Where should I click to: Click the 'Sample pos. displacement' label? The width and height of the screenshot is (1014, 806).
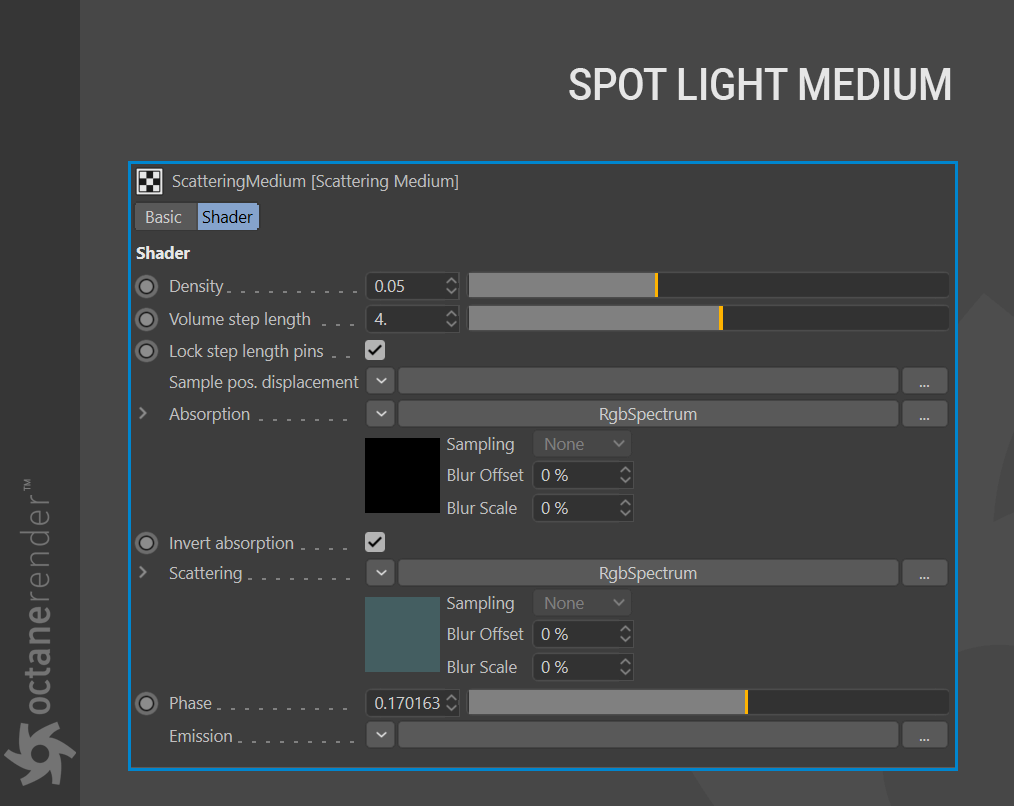pyautogui.click(x=263, y=382)
